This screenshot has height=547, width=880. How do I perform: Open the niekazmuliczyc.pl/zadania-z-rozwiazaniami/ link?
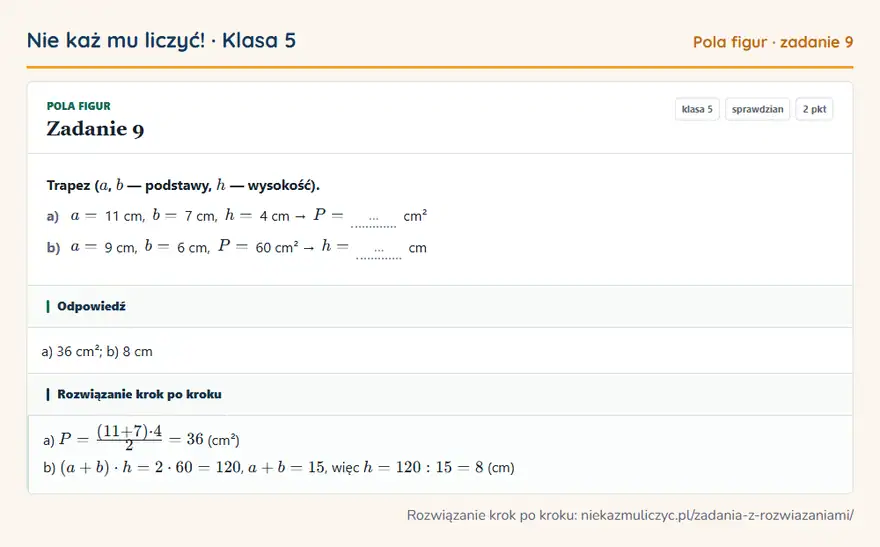click(717, 515)
